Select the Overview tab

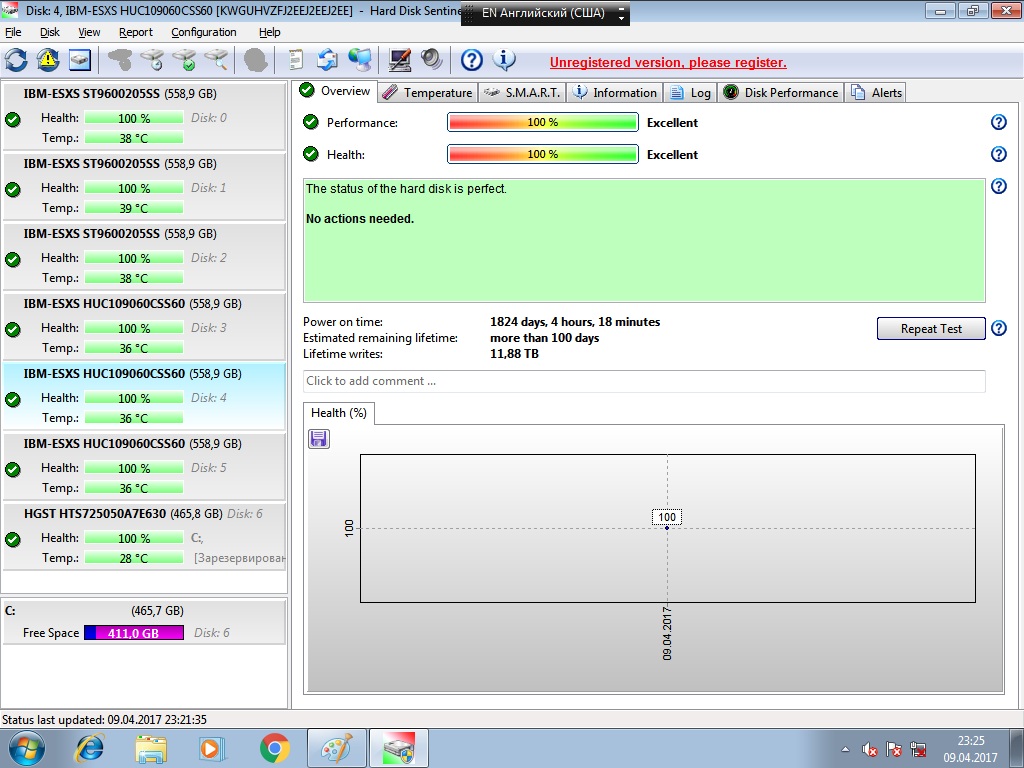click(335, 91)
